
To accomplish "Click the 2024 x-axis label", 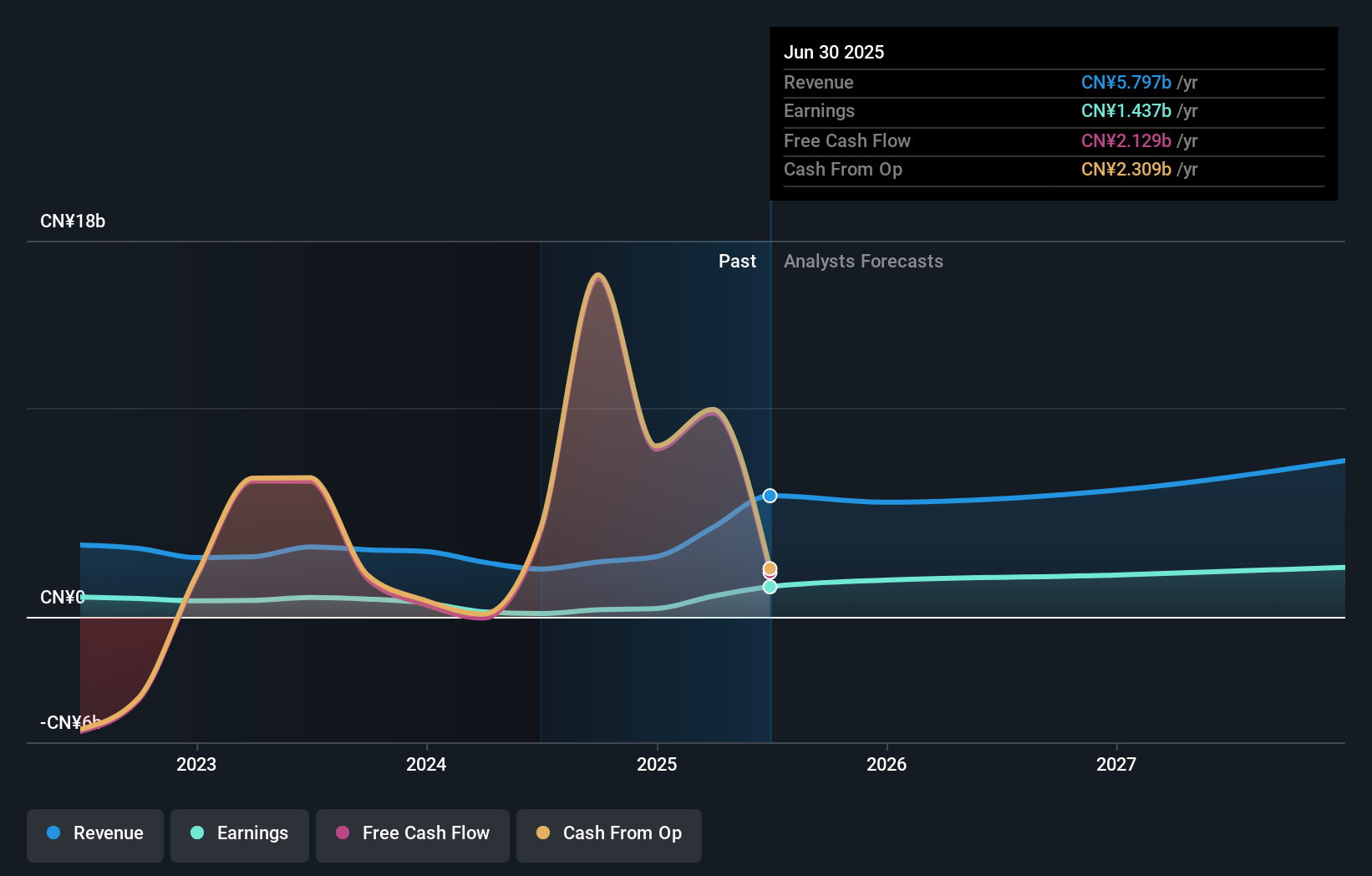I will tap(426, 764).
